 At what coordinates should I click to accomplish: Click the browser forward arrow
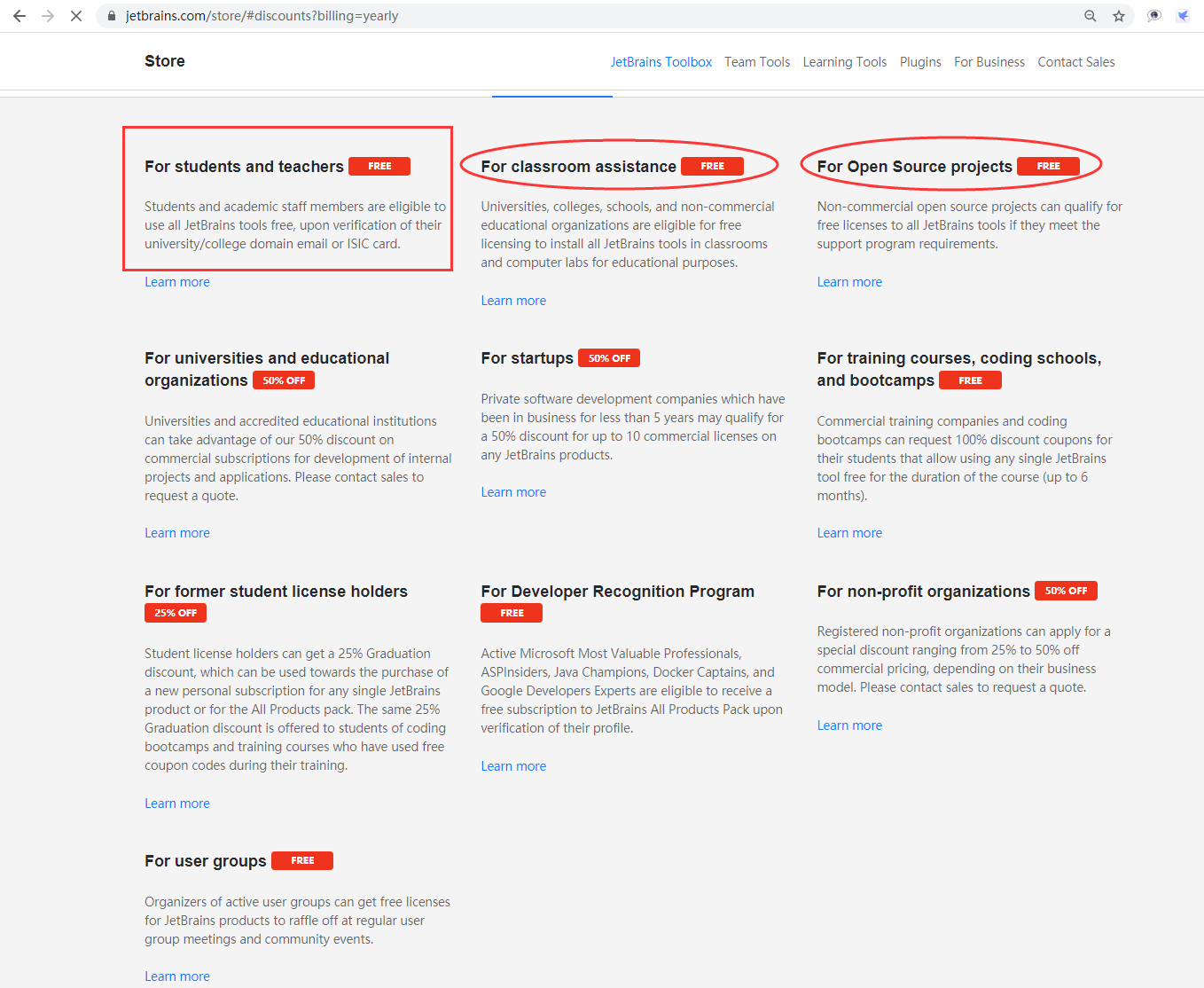point(48,16)
